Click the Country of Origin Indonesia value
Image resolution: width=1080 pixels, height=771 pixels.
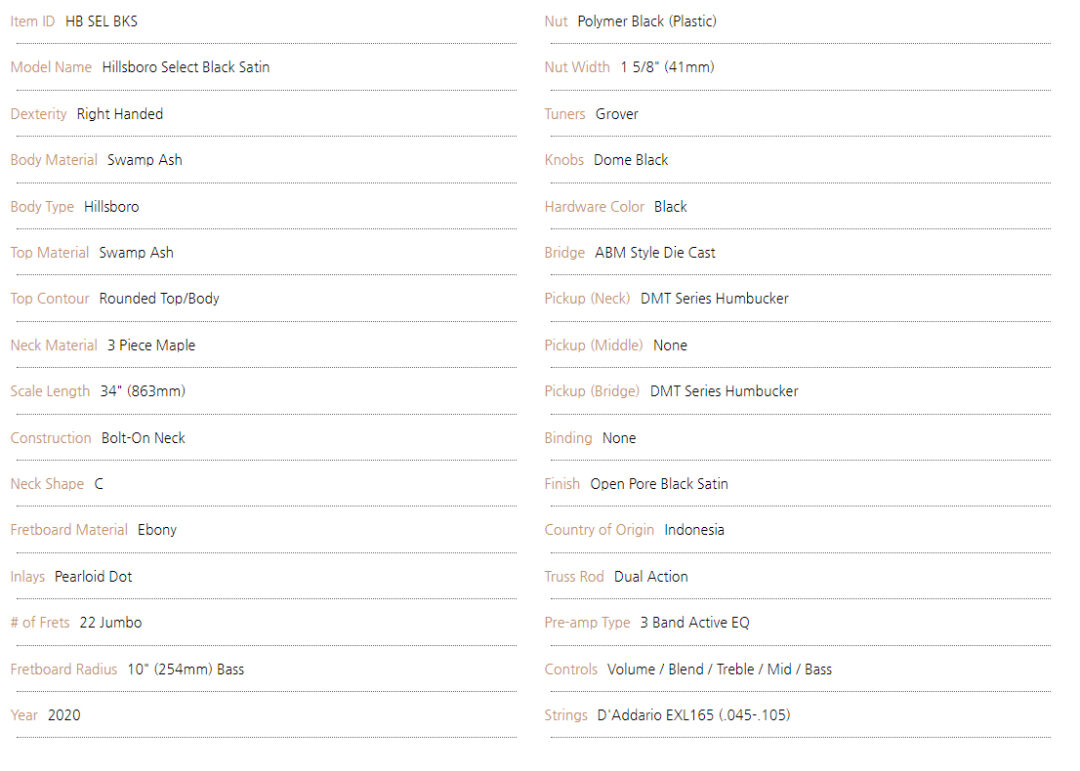pos(694,530)
